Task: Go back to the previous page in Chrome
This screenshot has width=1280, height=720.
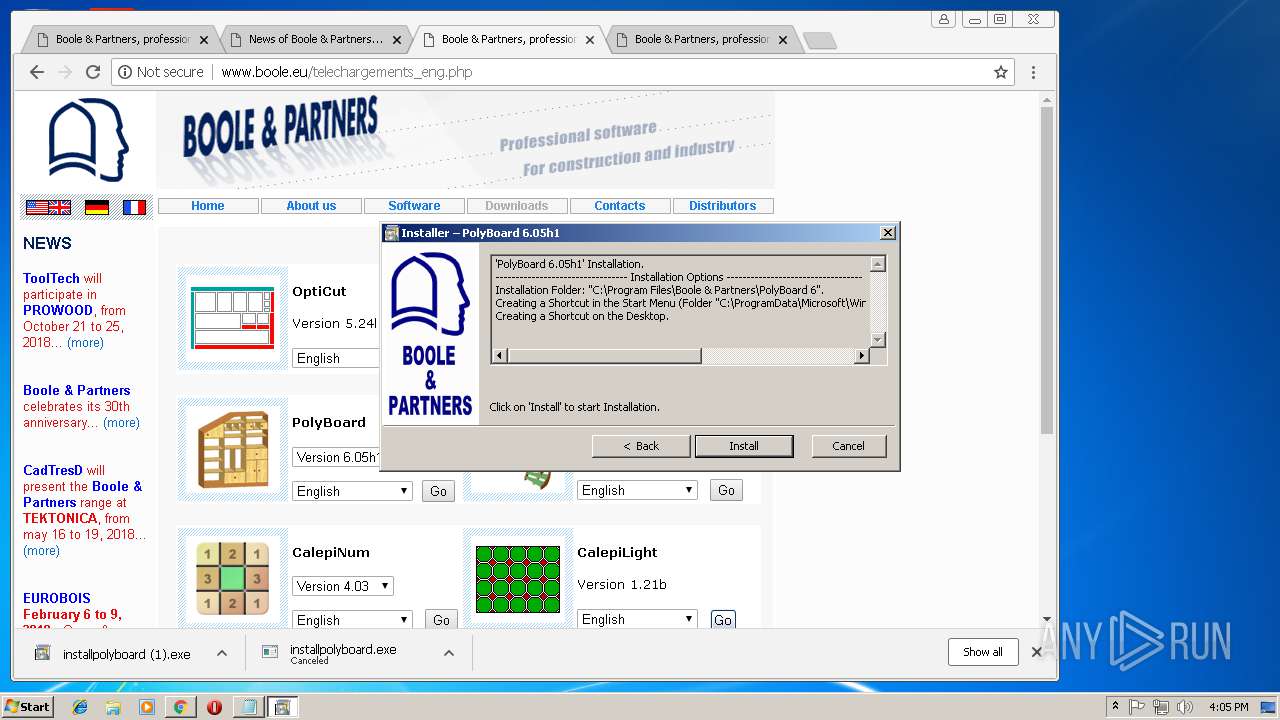Action: coord(37,72)
